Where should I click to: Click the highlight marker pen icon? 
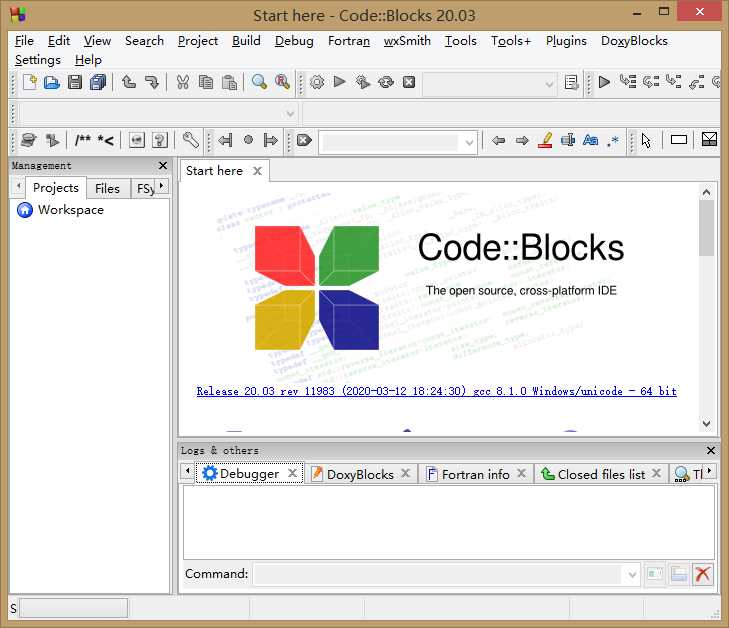point(545,140)
